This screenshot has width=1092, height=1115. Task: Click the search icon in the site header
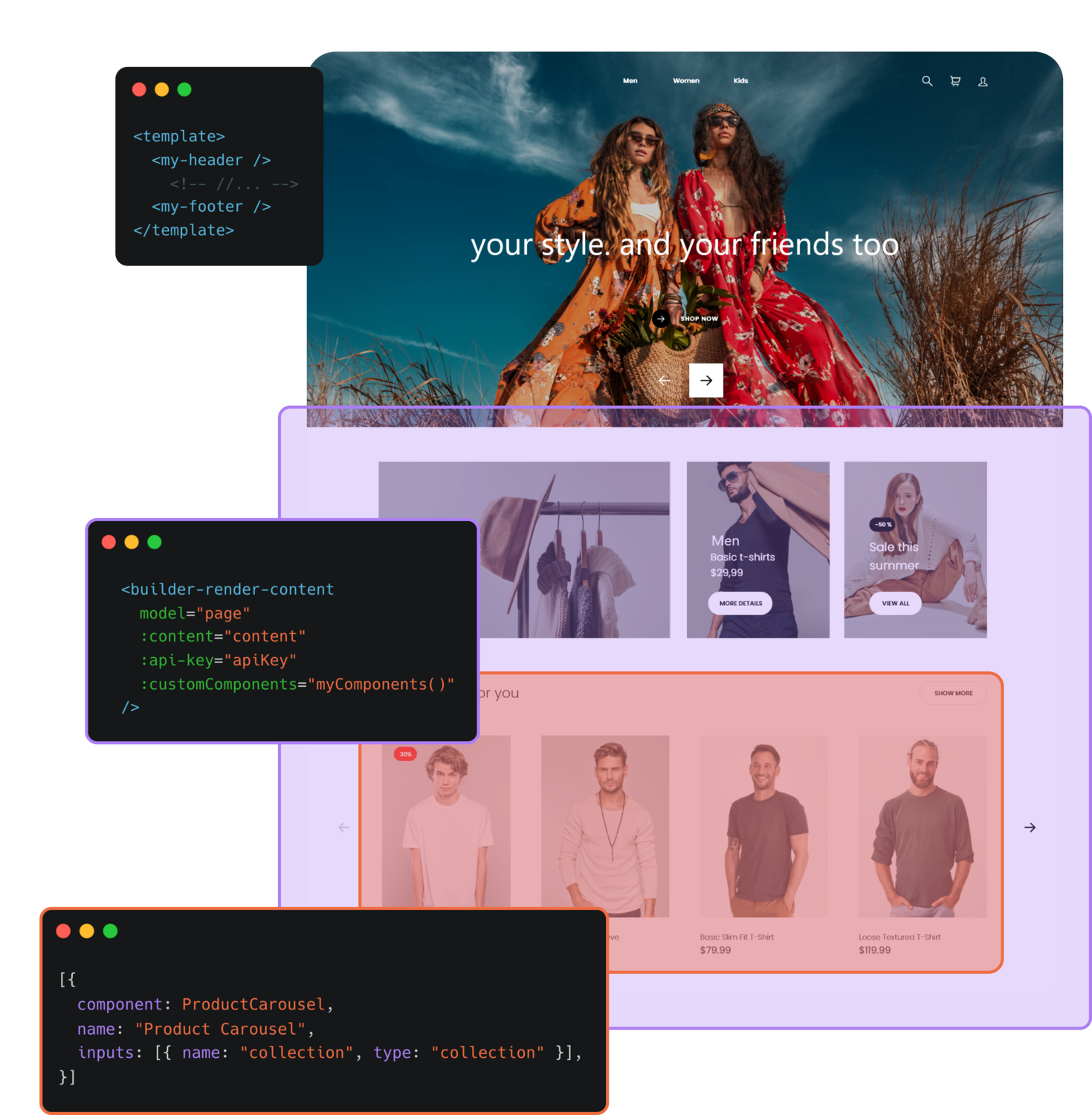(x=927, y=81)
